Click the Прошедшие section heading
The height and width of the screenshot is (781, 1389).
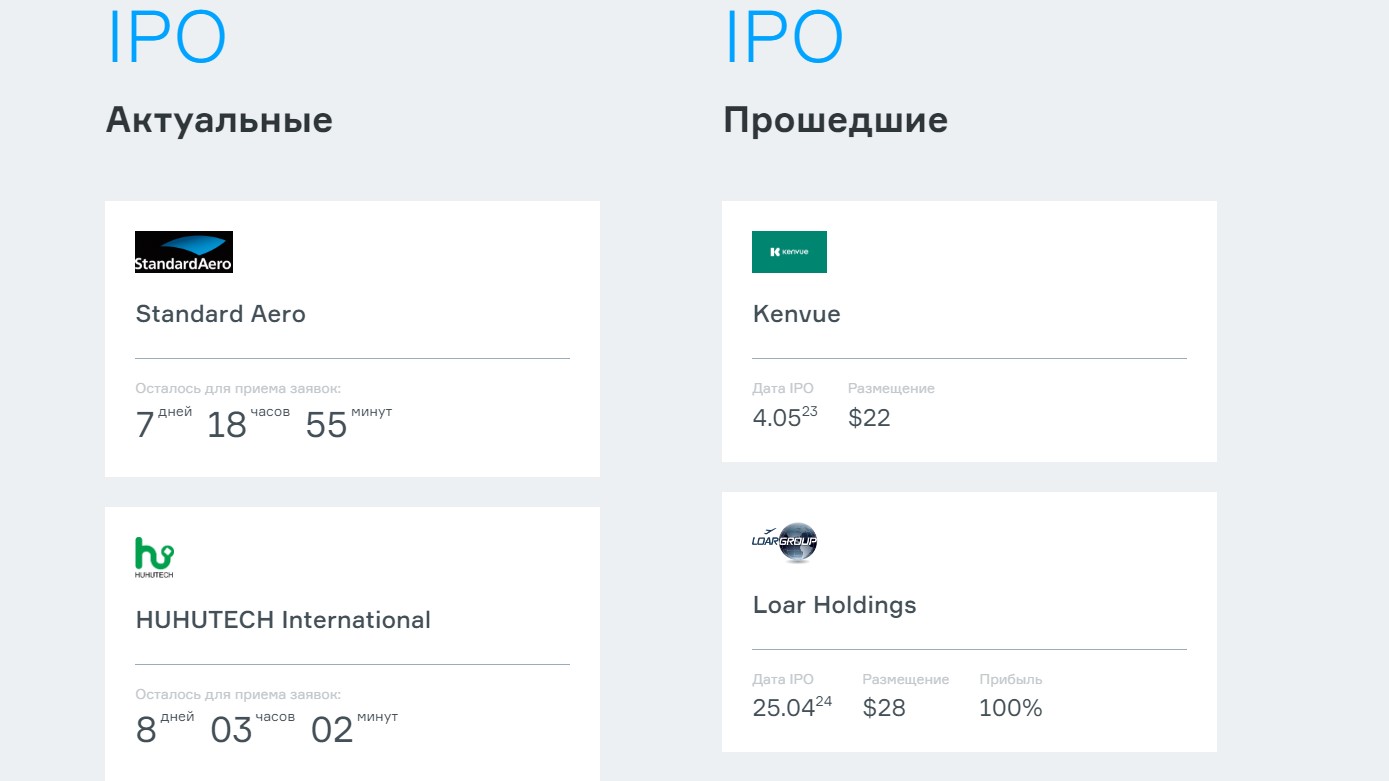(x=835, y=120)
